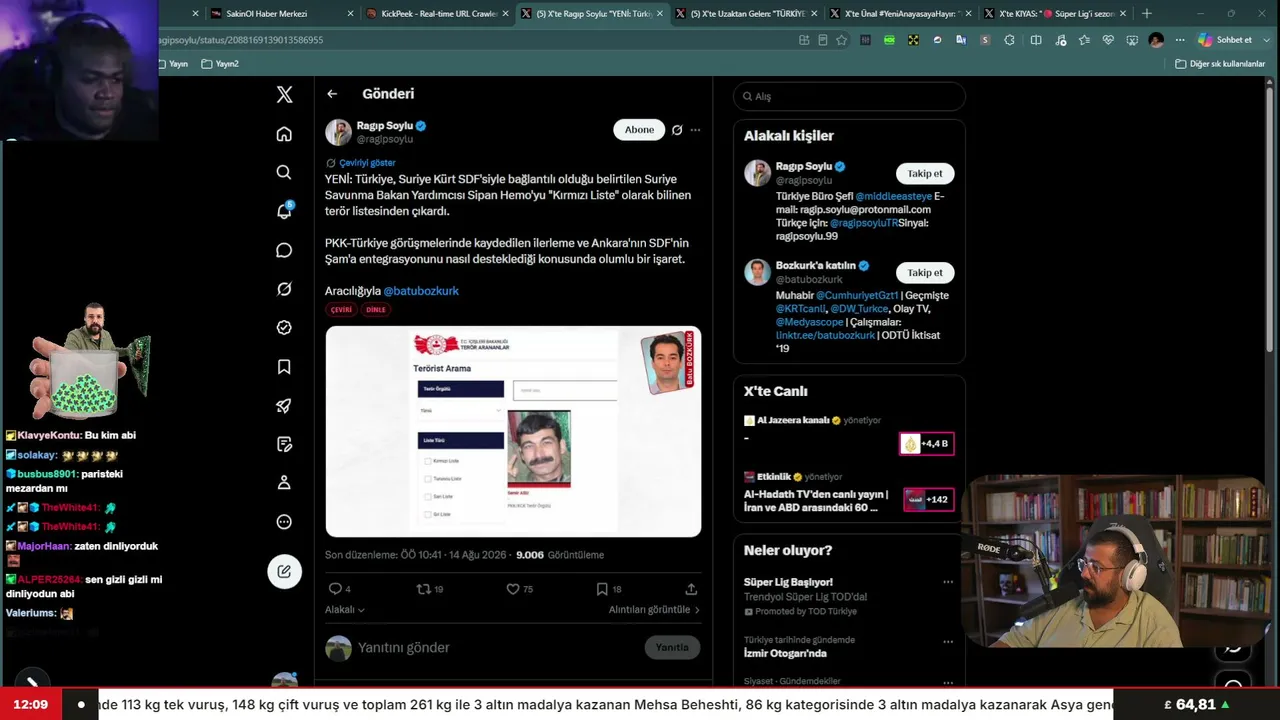The width and height of the screenshot is (1280, 720).
Task: Click the share icon under the post
Action: 691,589
